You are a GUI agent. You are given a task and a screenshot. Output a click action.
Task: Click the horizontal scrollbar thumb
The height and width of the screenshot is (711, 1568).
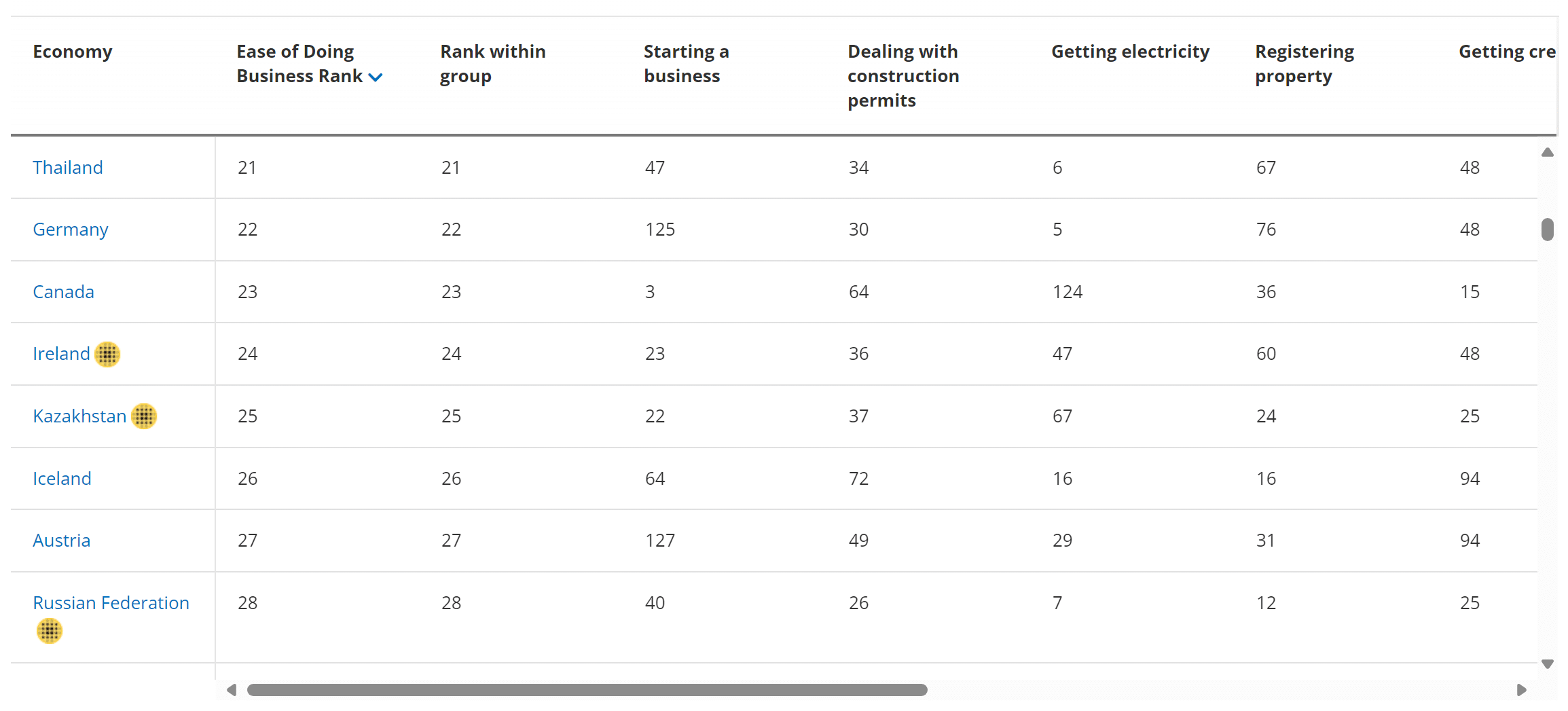point(587,690)
